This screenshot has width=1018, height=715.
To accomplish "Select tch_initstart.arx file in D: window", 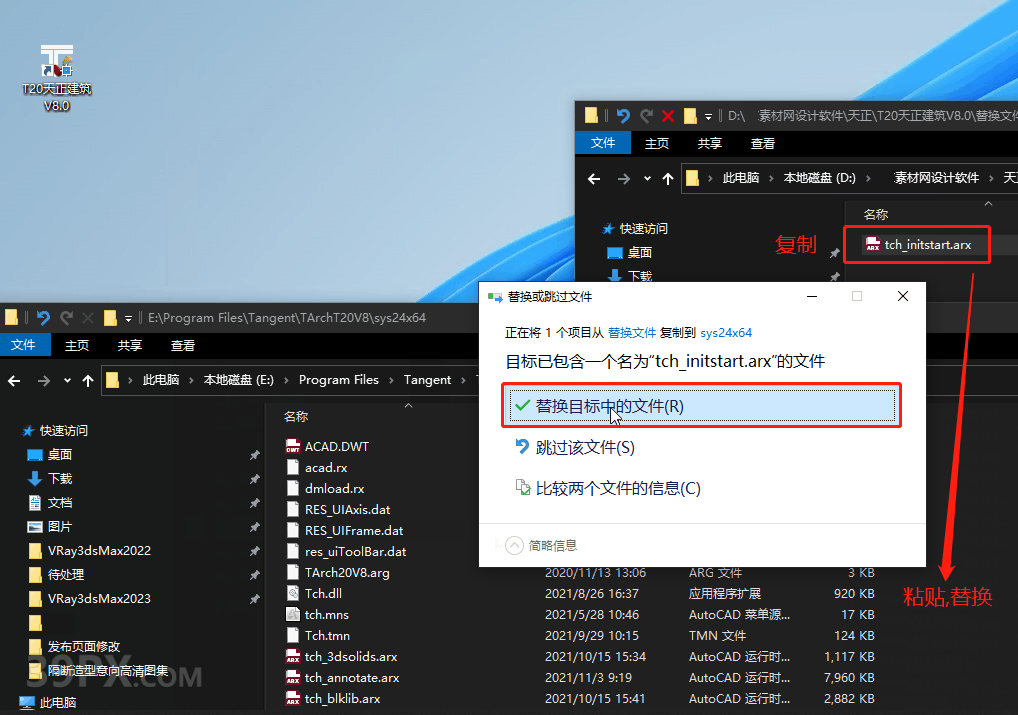I will (918, 245).
